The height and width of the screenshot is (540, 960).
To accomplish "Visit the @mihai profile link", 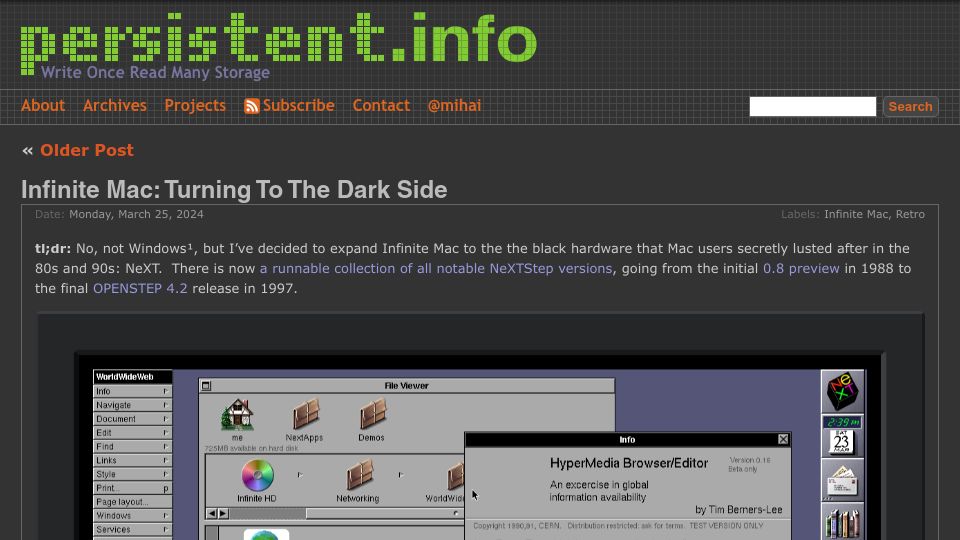I will click(x=454, y=106).
